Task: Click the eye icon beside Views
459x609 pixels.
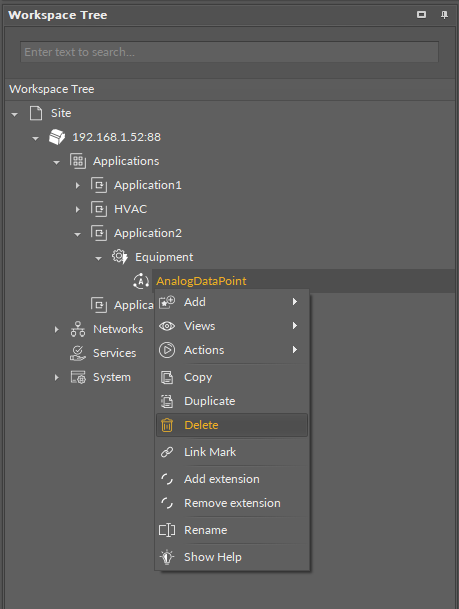Action: click(x=167, y=326)
